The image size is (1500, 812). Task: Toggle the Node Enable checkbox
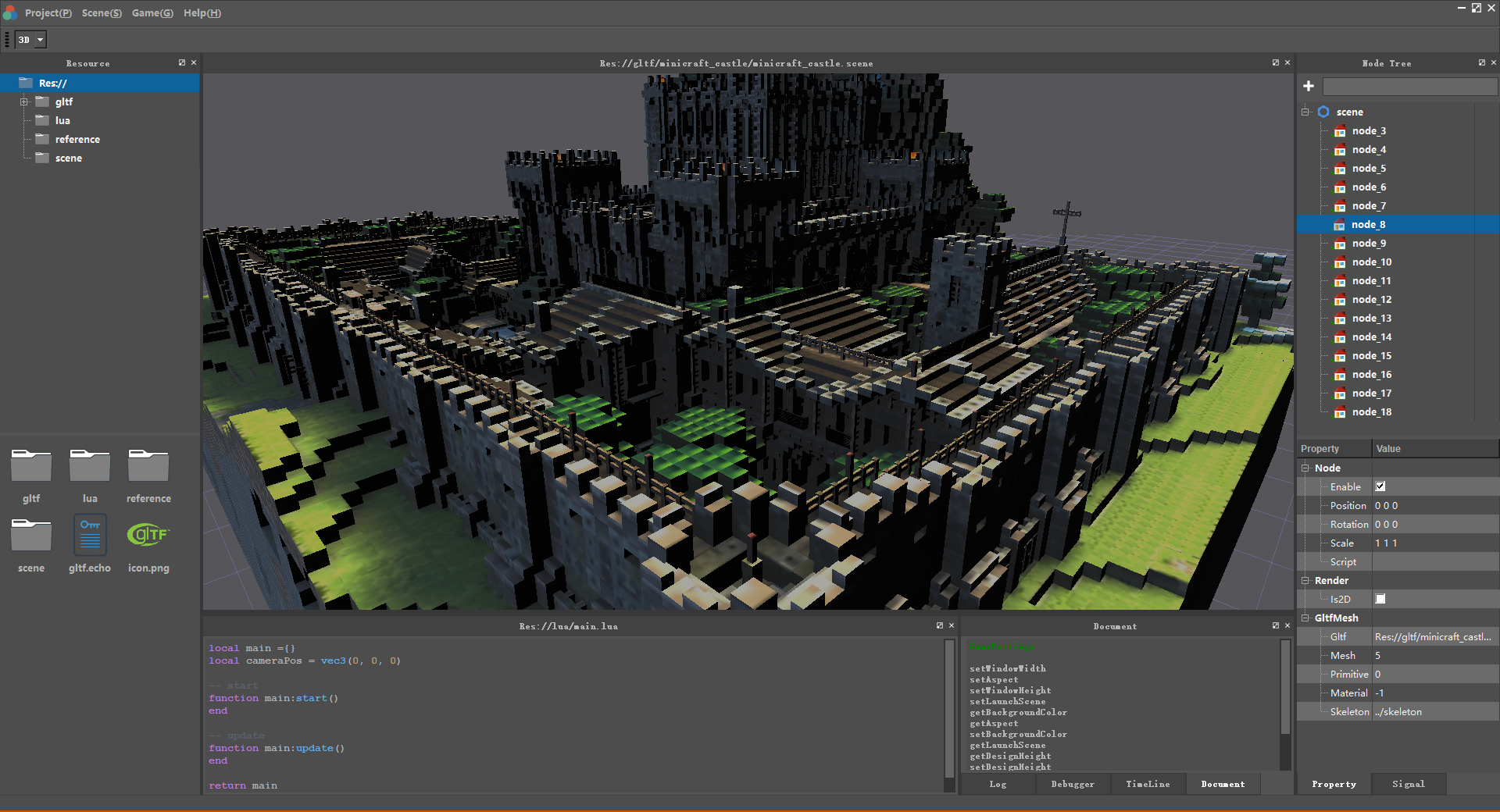point(1380,486)
